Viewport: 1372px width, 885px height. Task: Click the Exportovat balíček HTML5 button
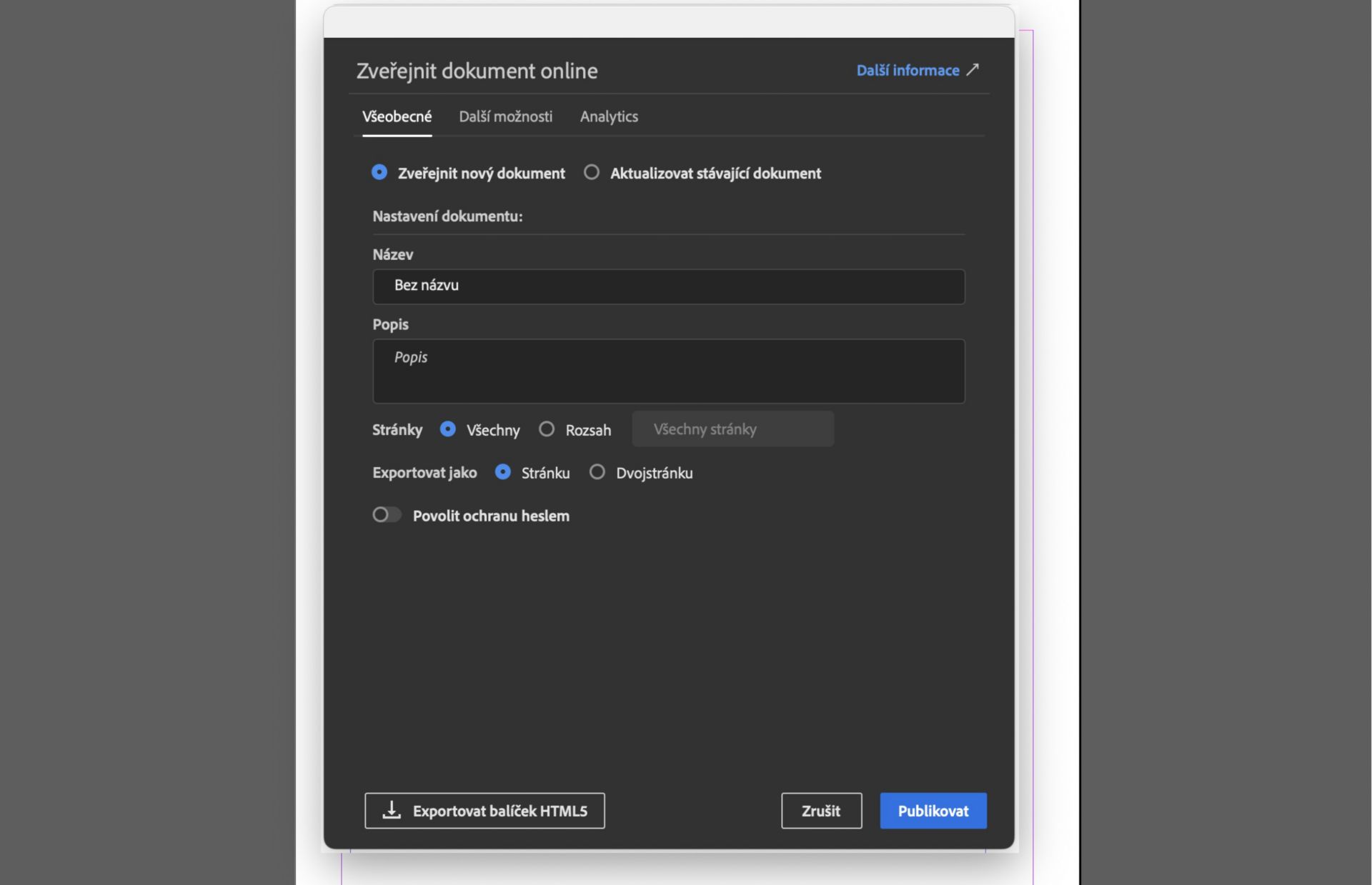pyautogui.click(x=484, y=811)
